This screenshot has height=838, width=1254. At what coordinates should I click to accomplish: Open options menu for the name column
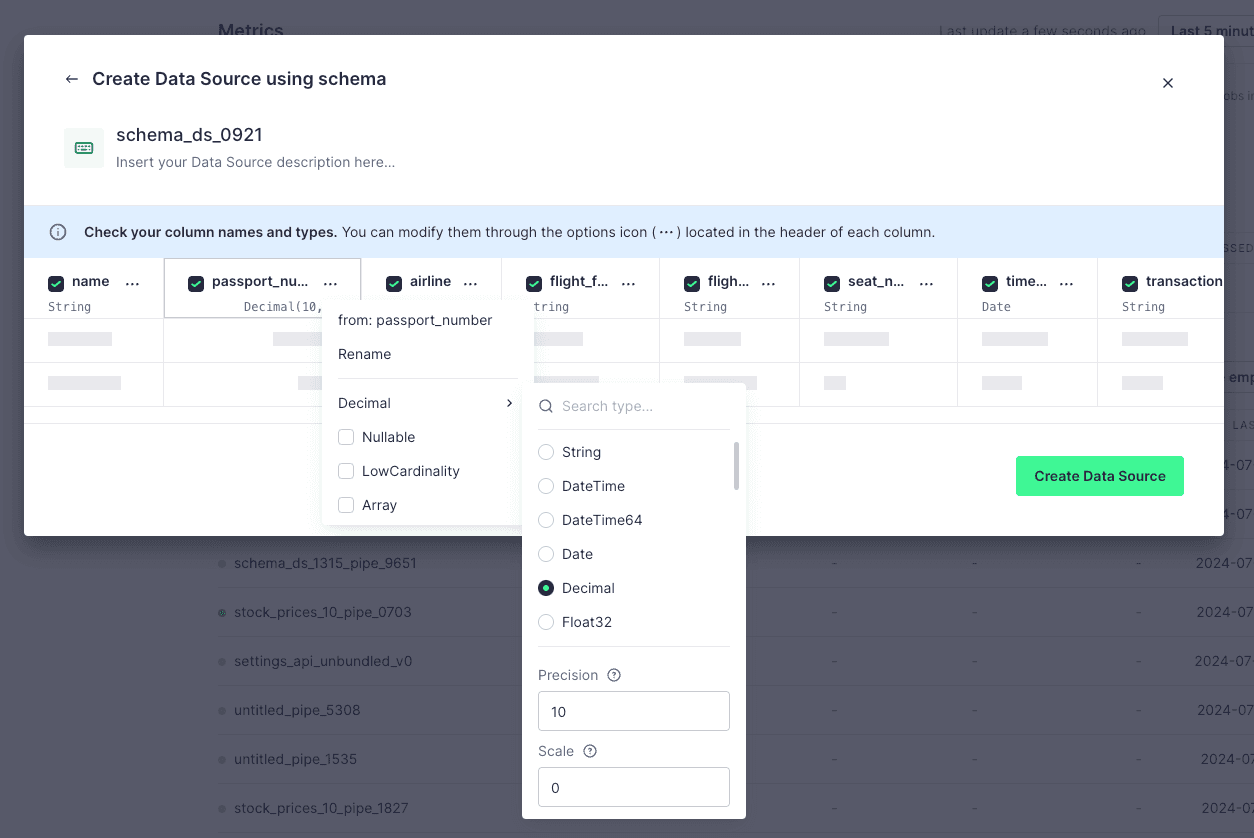point(133,282)
